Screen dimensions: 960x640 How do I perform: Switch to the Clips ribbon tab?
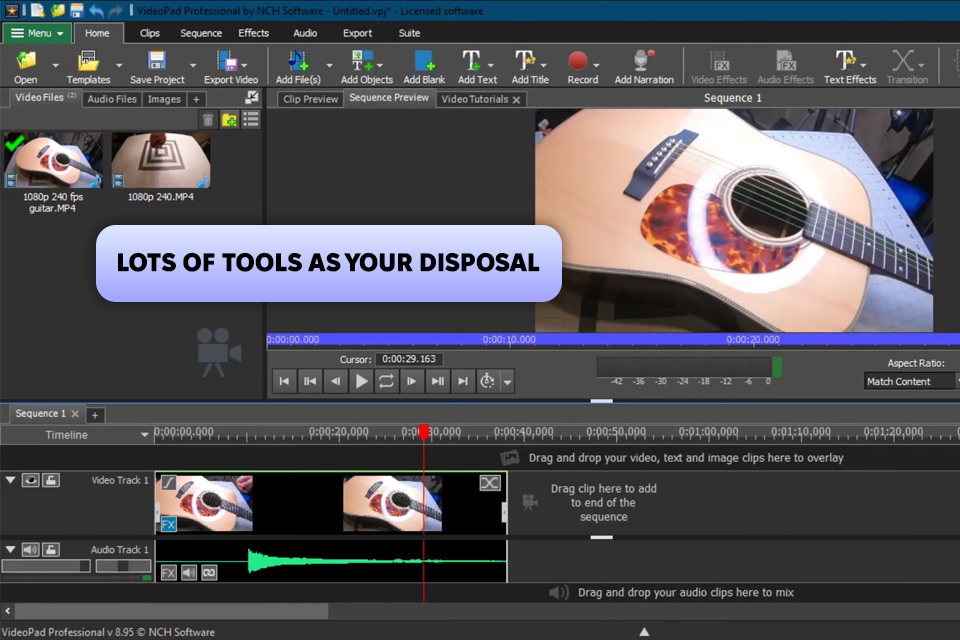(x=149, y=33)
